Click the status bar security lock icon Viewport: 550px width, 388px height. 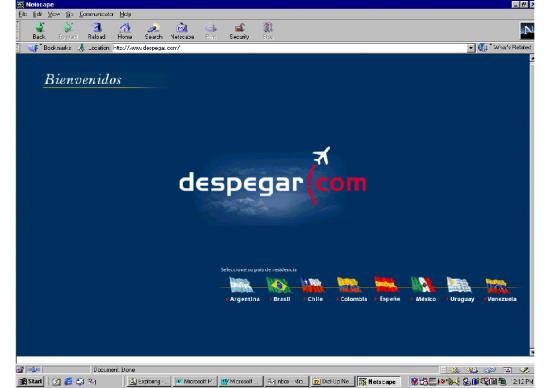tap(20, 370)
